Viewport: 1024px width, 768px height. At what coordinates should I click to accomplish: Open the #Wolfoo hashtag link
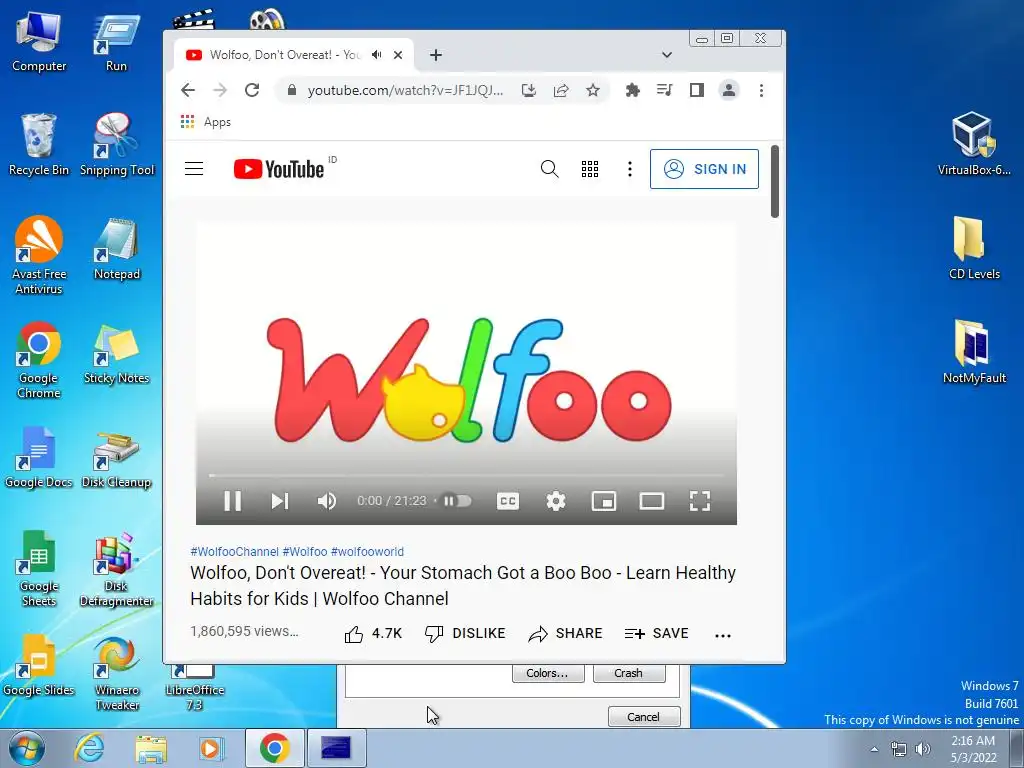304,552
